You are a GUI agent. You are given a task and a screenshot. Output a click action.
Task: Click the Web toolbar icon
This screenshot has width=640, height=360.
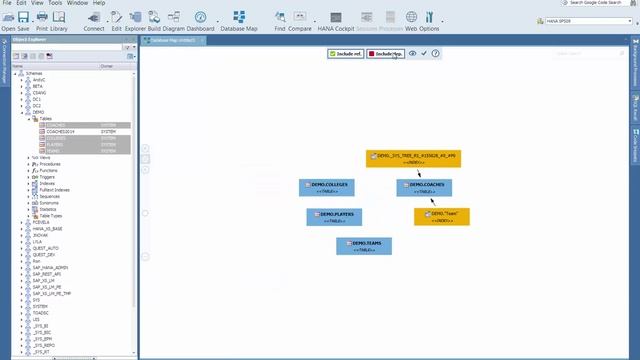click(411, 21)
